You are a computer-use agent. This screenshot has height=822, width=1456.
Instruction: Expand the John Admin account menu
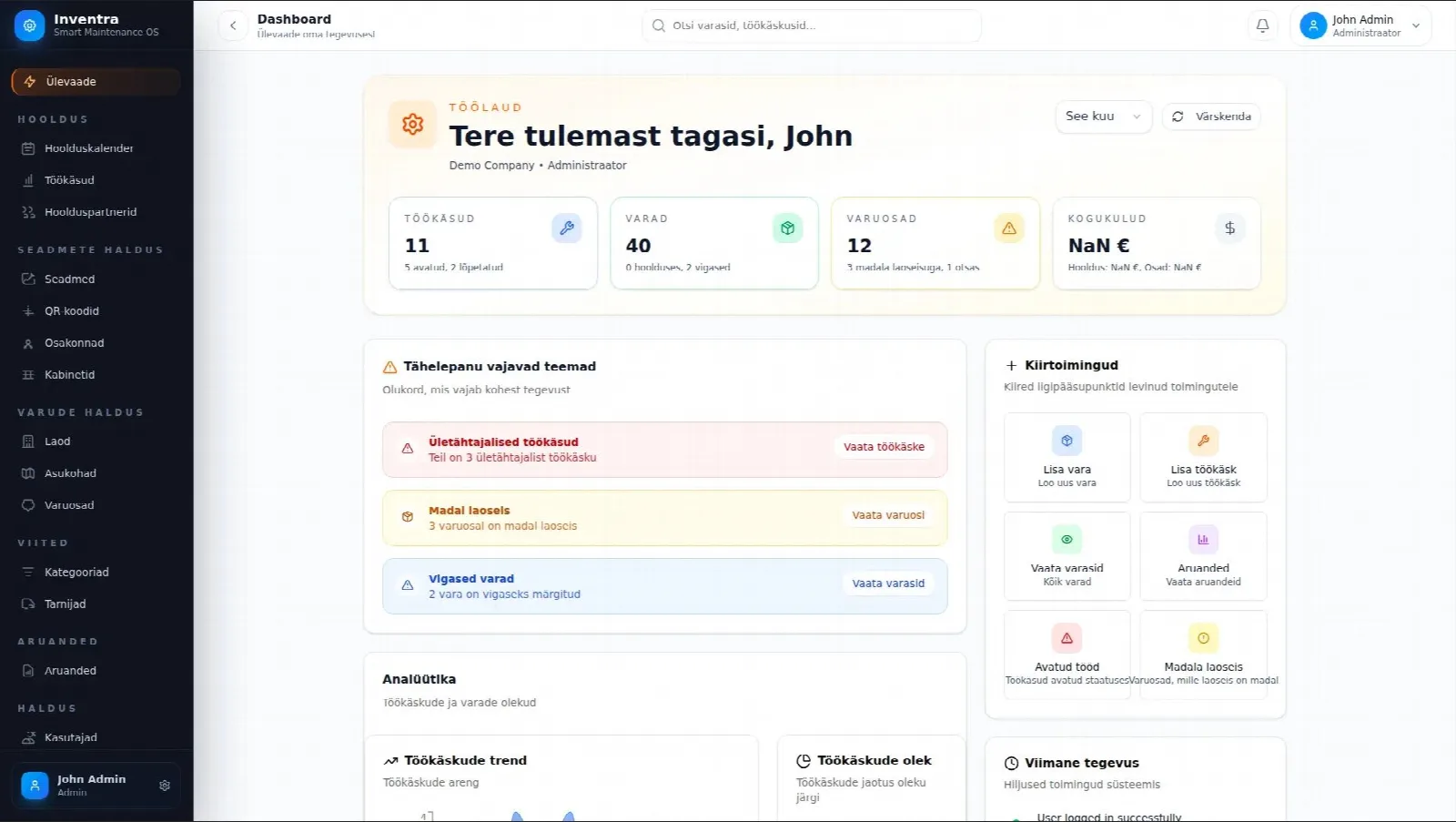[x=1360, y=25]
